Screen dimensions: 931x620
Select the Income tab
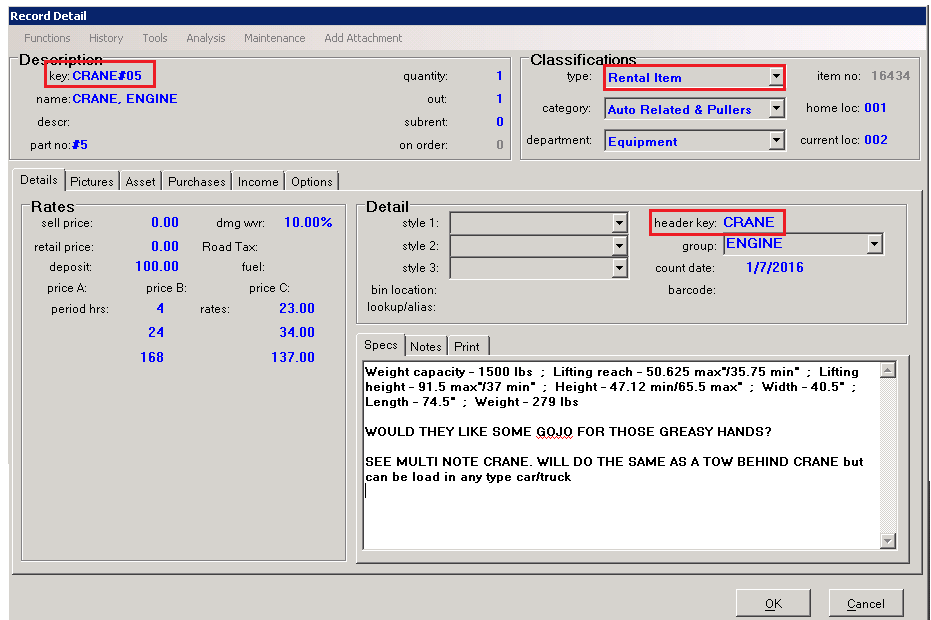pos(258,181)
